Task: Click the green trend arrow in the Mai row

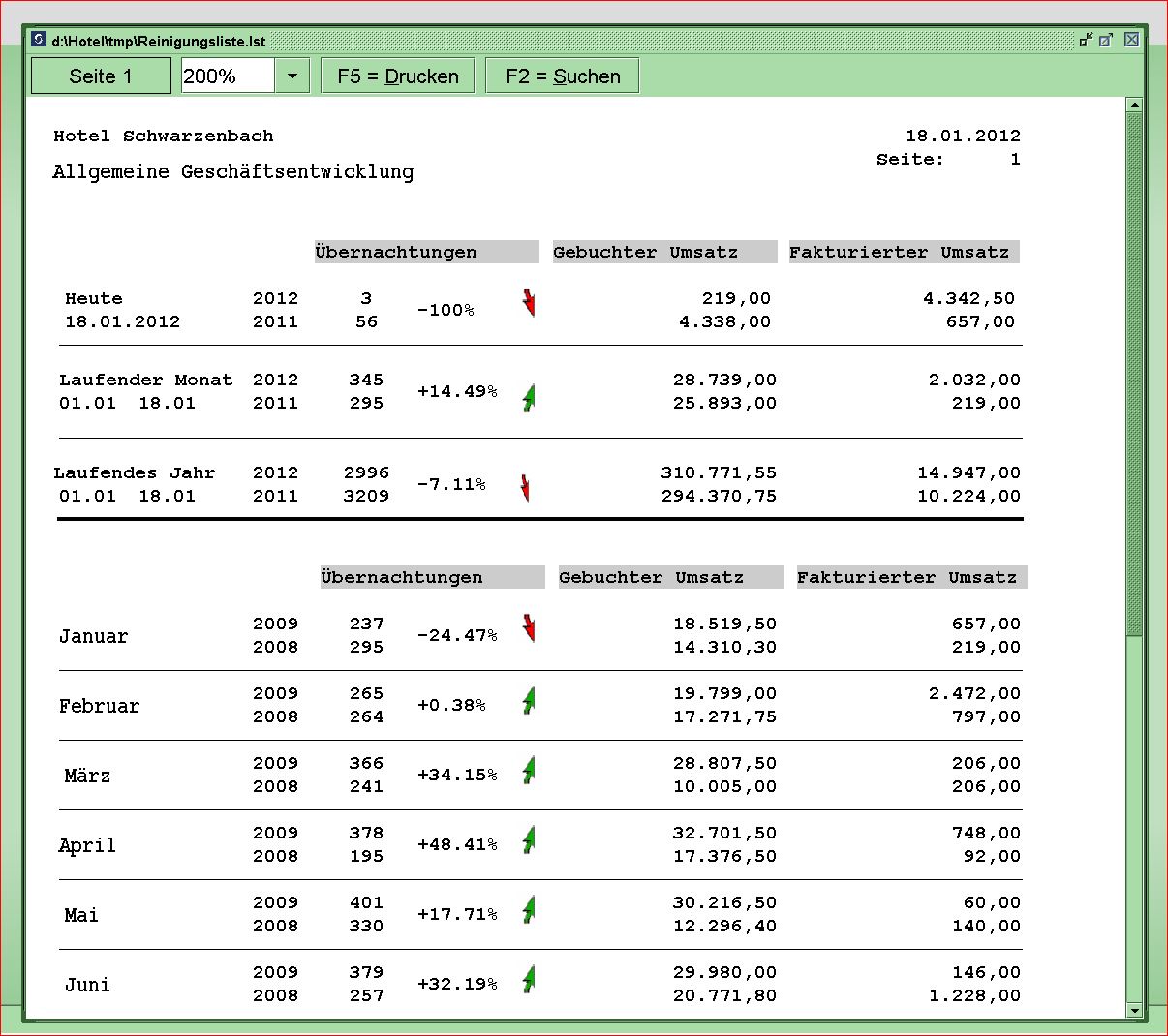Action: [x=529, y=909]
